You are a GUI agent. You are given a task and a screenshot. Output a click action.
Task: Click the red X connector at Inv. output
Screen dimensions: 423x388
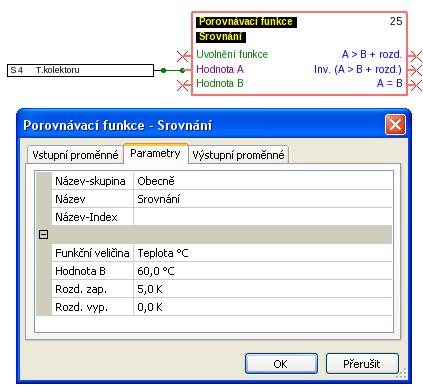(x=416, y=71)
